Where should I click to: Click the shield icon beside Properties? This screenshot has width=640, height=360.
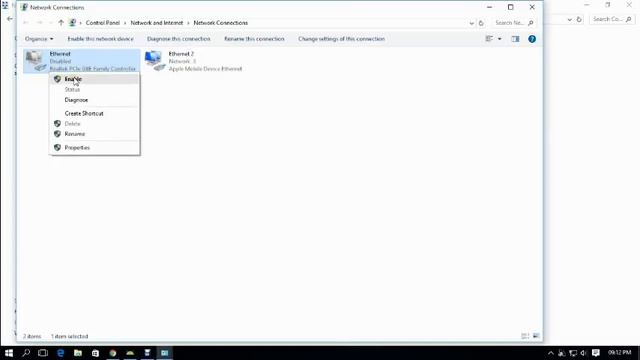[x=58, y=148]
